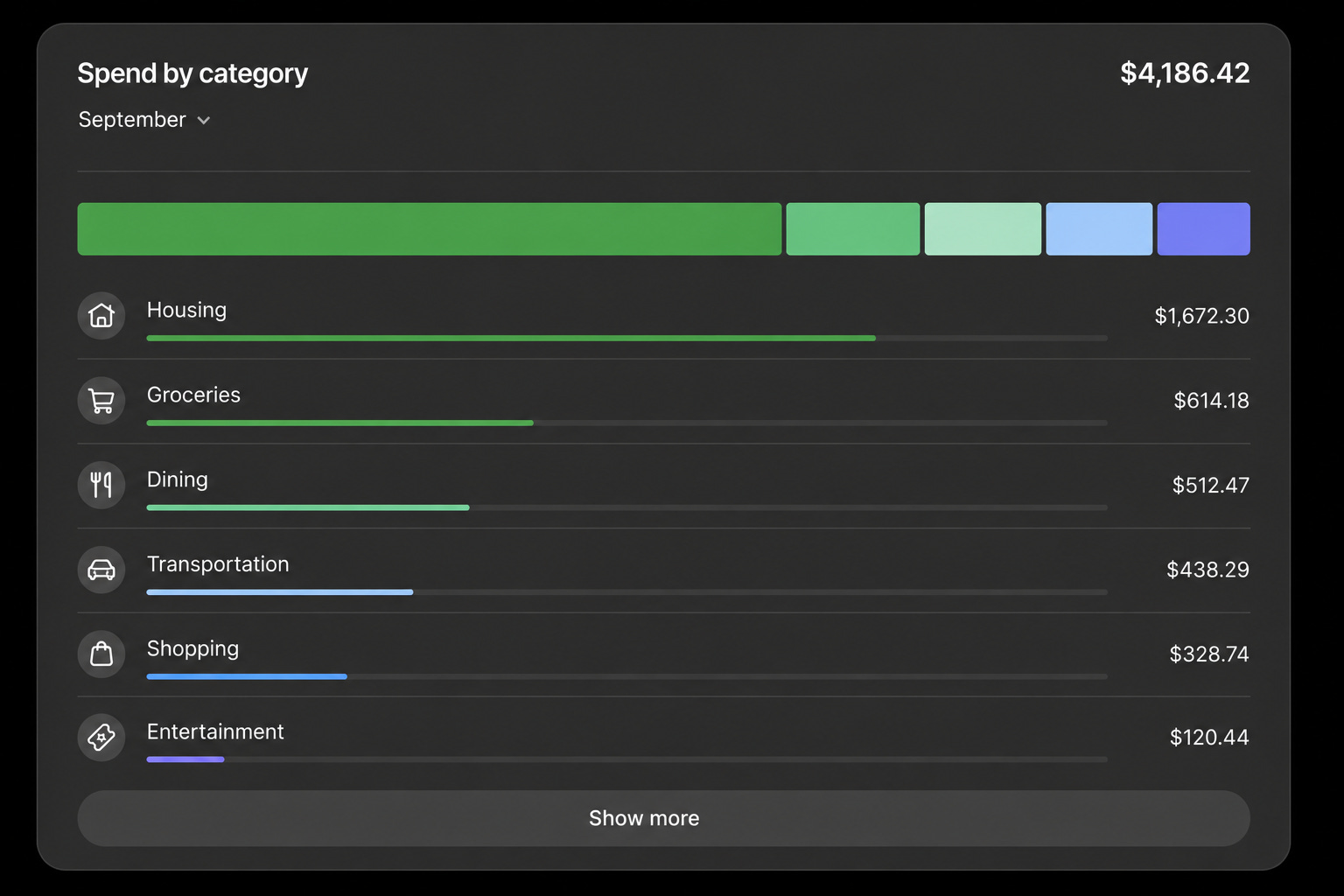
Task: Select the purple-blue segment of the stacked bar
Action: point(1203,229)
